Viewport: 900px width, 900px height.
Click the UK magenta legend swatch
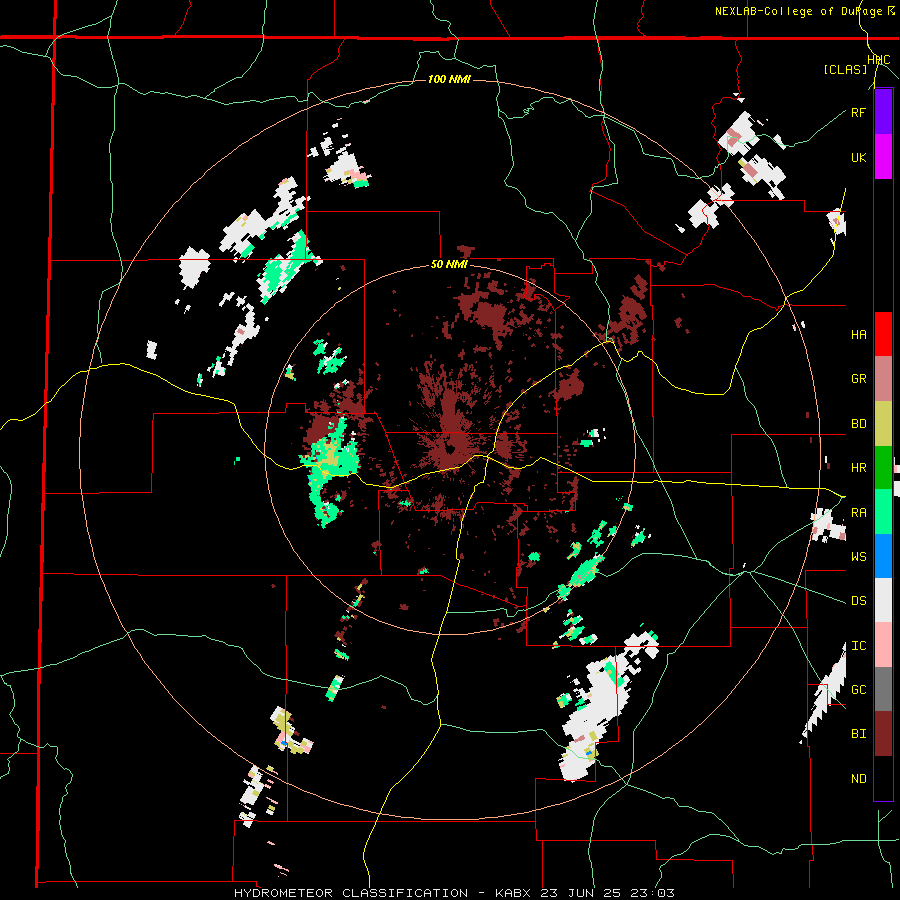[x=883, y=157]
